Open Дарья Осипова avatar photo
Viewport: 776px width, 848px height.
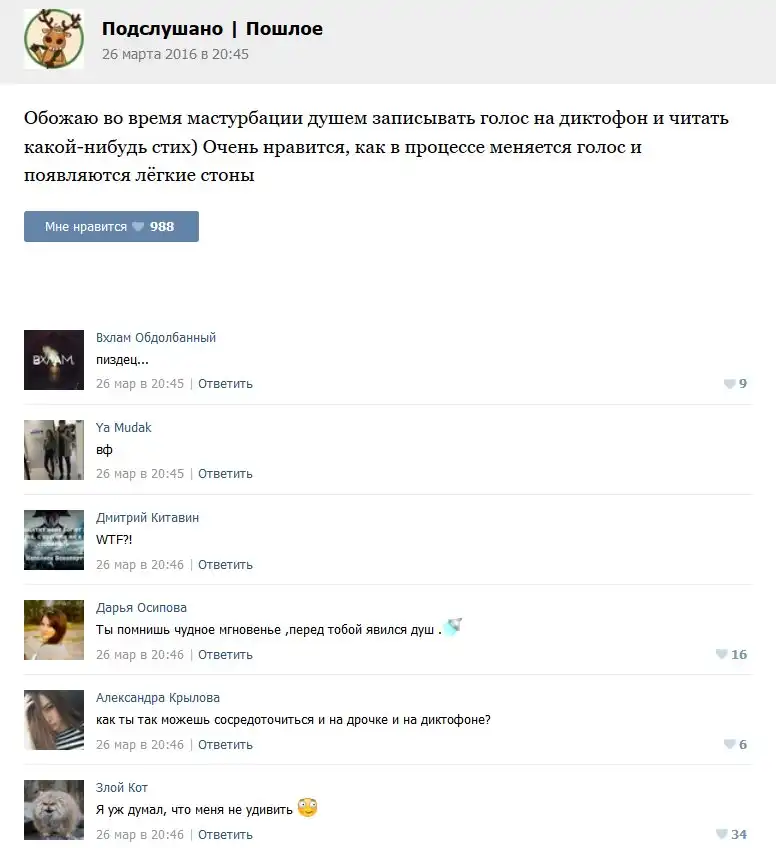(54, 630)
